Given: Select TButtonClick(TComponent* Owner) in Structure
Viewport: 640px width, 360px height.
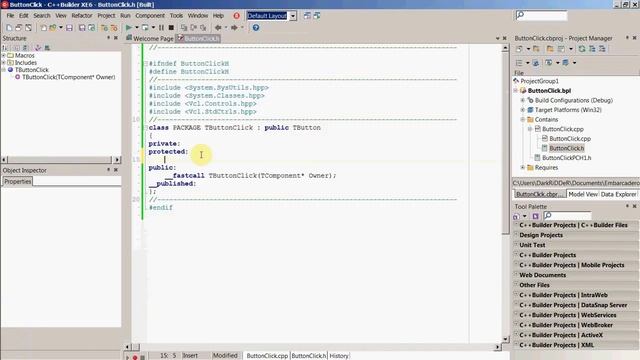Looking at the screenshot, I should click(x=69, y=77).
